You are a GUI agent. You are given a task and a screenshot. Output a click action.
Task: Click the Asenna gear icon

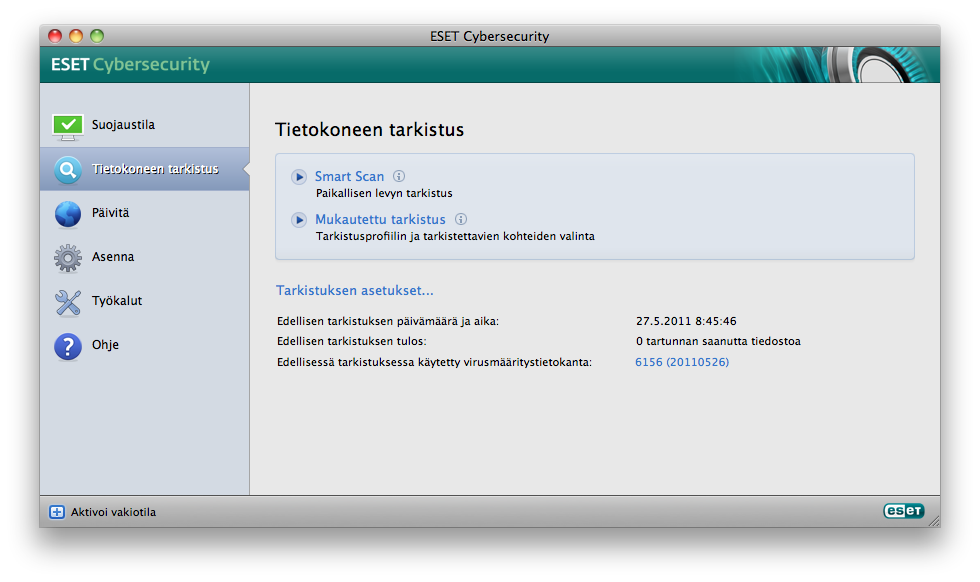(x=68, y=258)
